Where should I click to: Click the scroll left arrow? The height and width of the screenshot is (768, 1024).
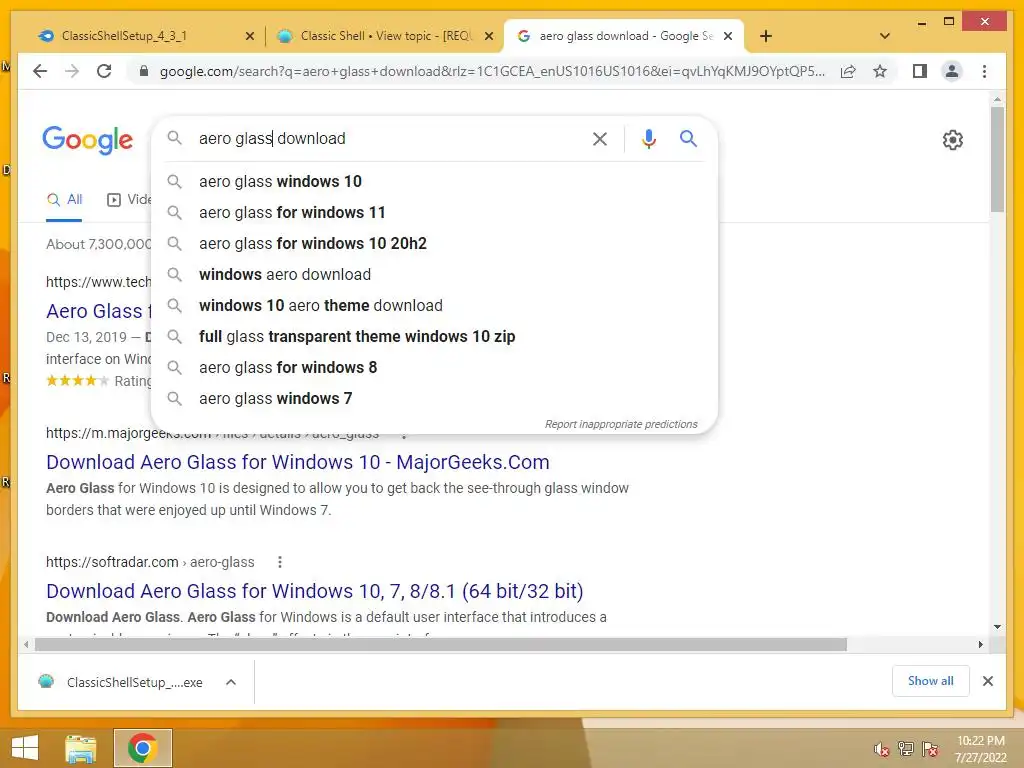[x=25, y=645]
